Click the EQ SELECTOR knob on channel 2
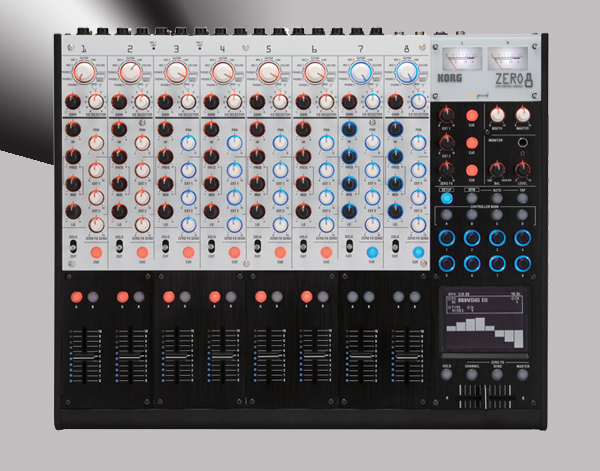Viewport: 600px width, 471px height. [141, 101]
